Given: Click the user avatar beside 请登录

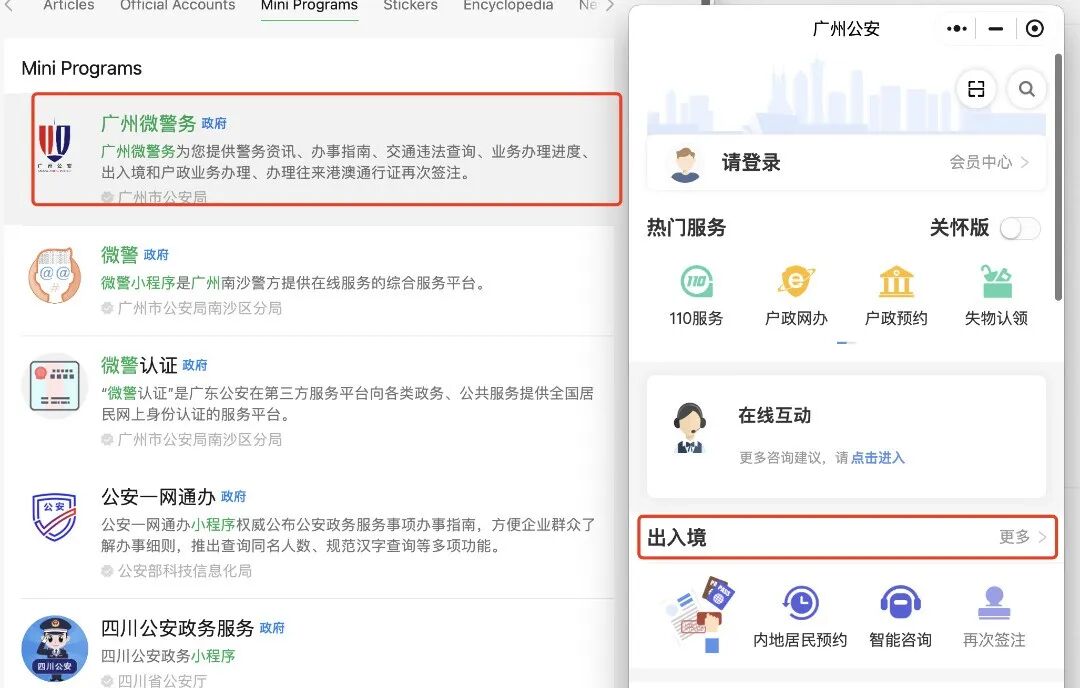Looking at the screenshot, I should (685, 164).
